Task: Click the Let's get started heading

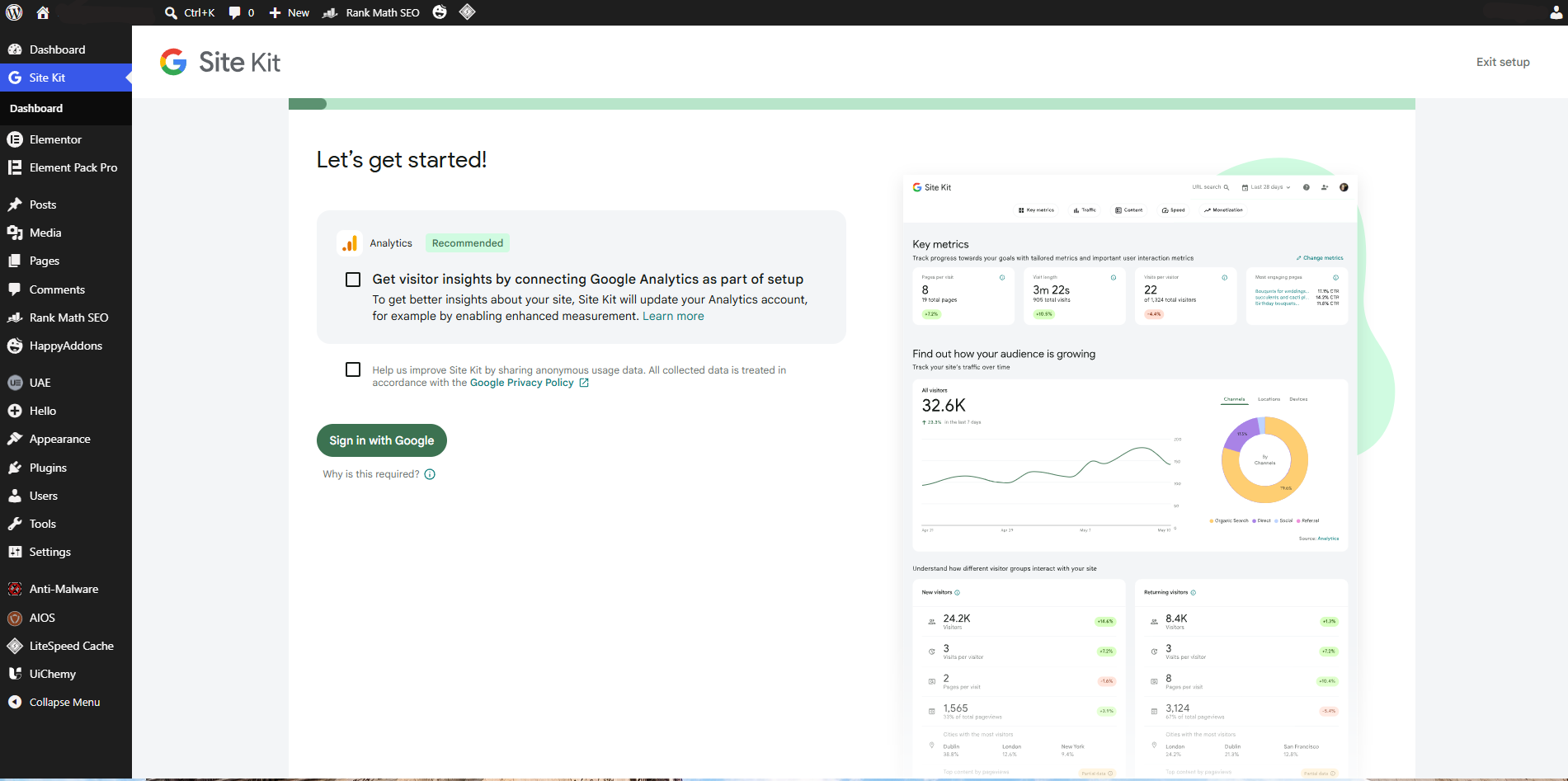Action: pos(402,159)
